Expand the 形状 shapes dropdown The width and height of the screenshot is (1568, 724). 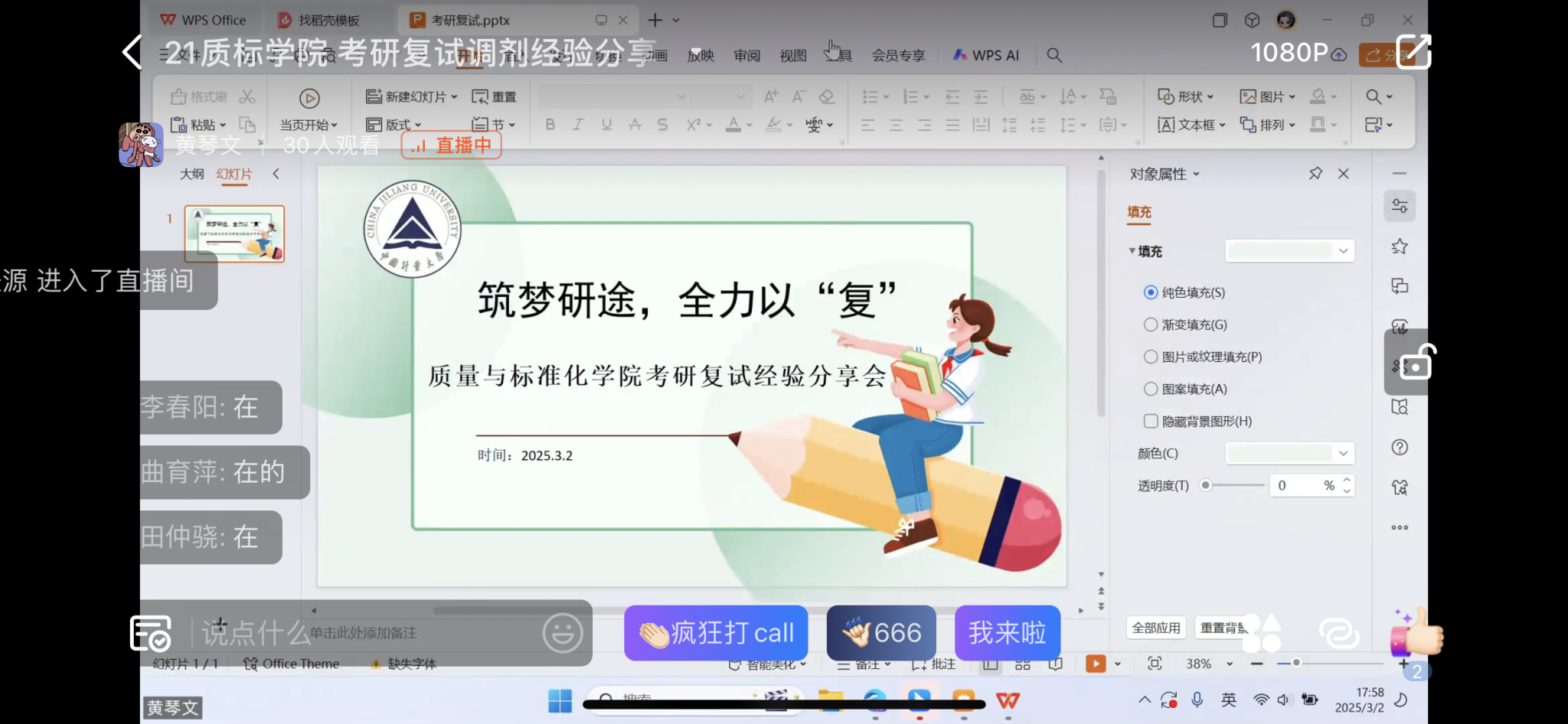1210,97
